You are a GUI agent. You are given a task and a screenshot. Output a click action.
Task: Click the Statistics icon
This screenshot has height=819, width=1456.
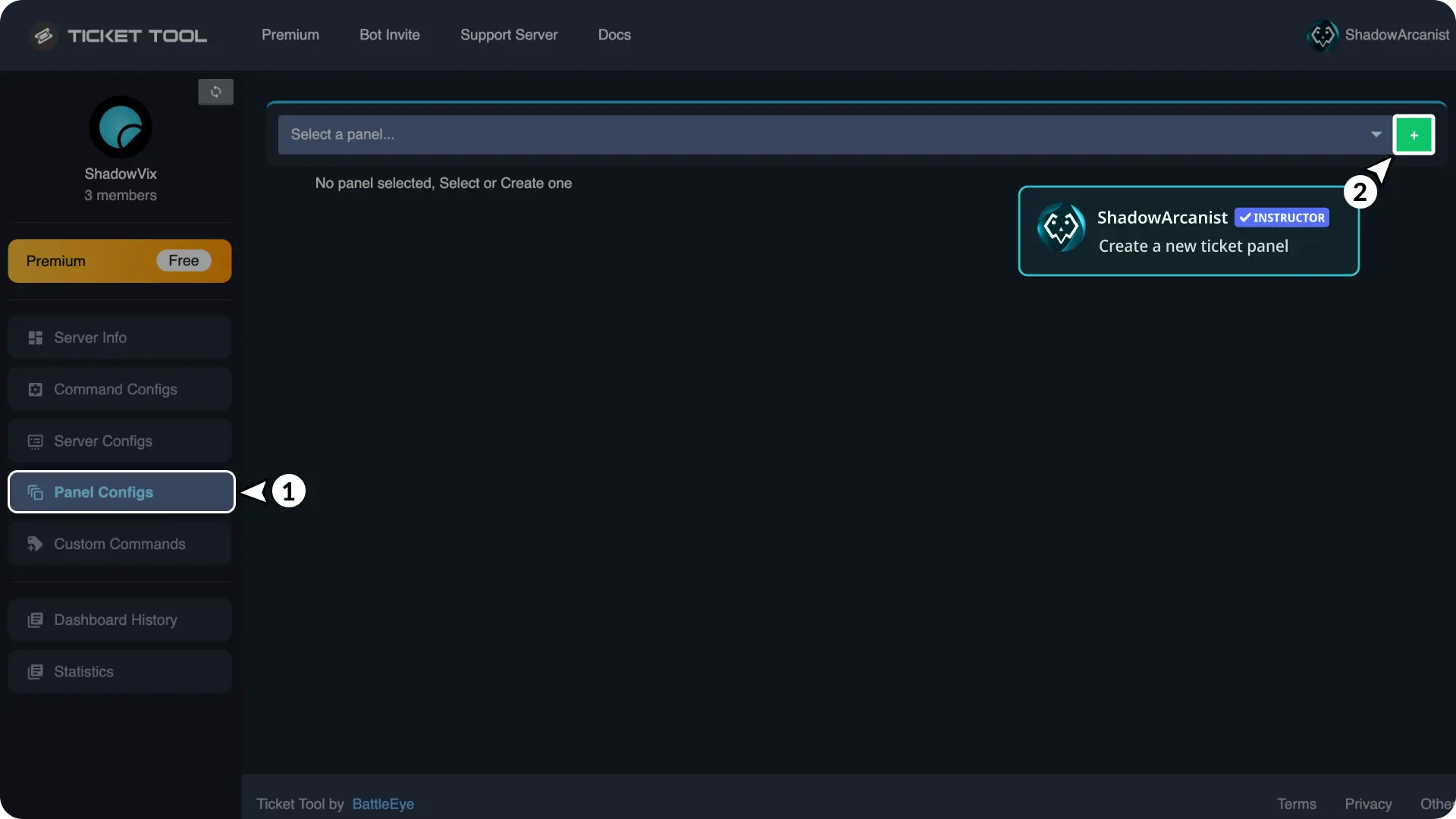(x=35, y=672)
